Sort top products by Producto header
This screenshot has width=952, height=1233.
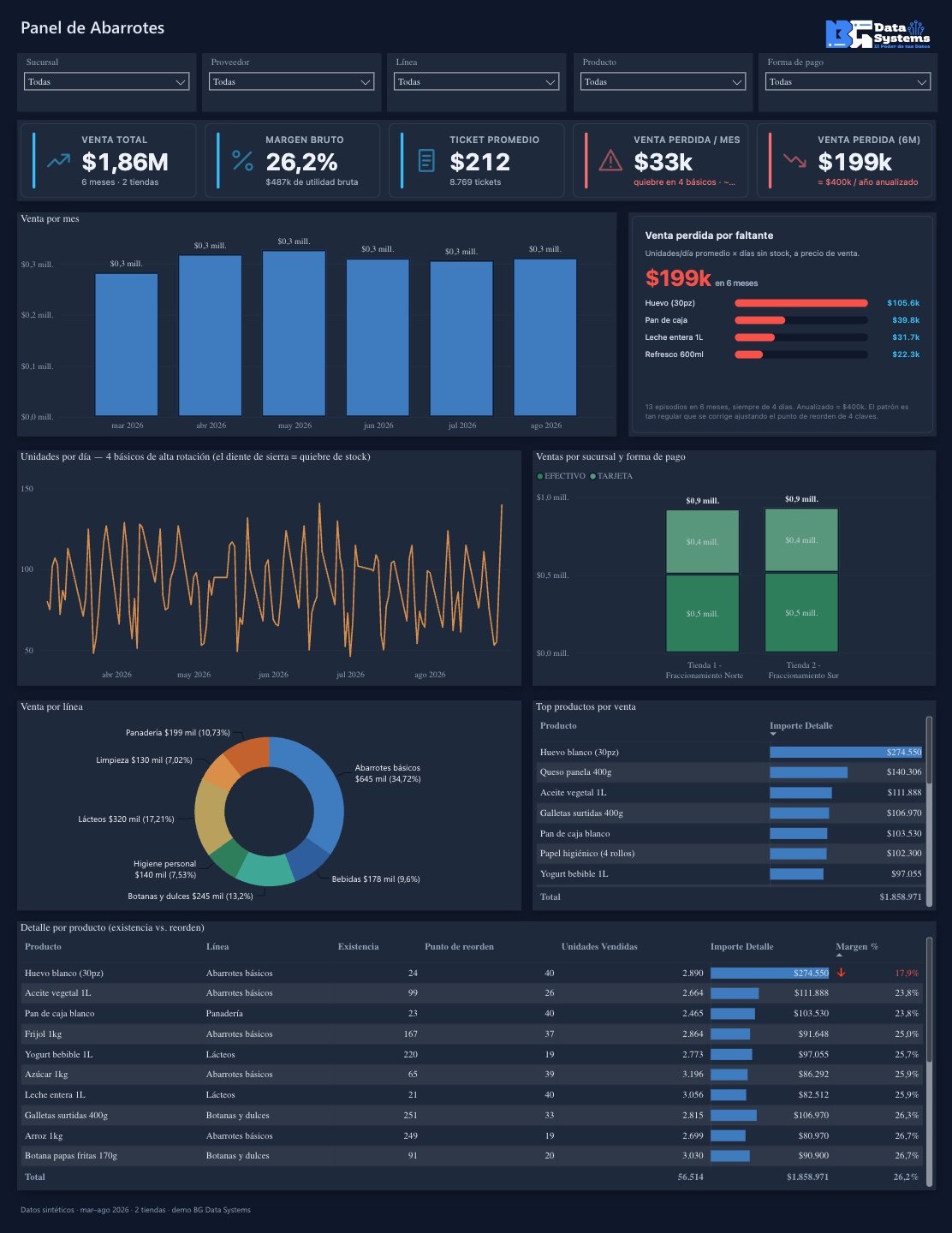pos(558,726)
